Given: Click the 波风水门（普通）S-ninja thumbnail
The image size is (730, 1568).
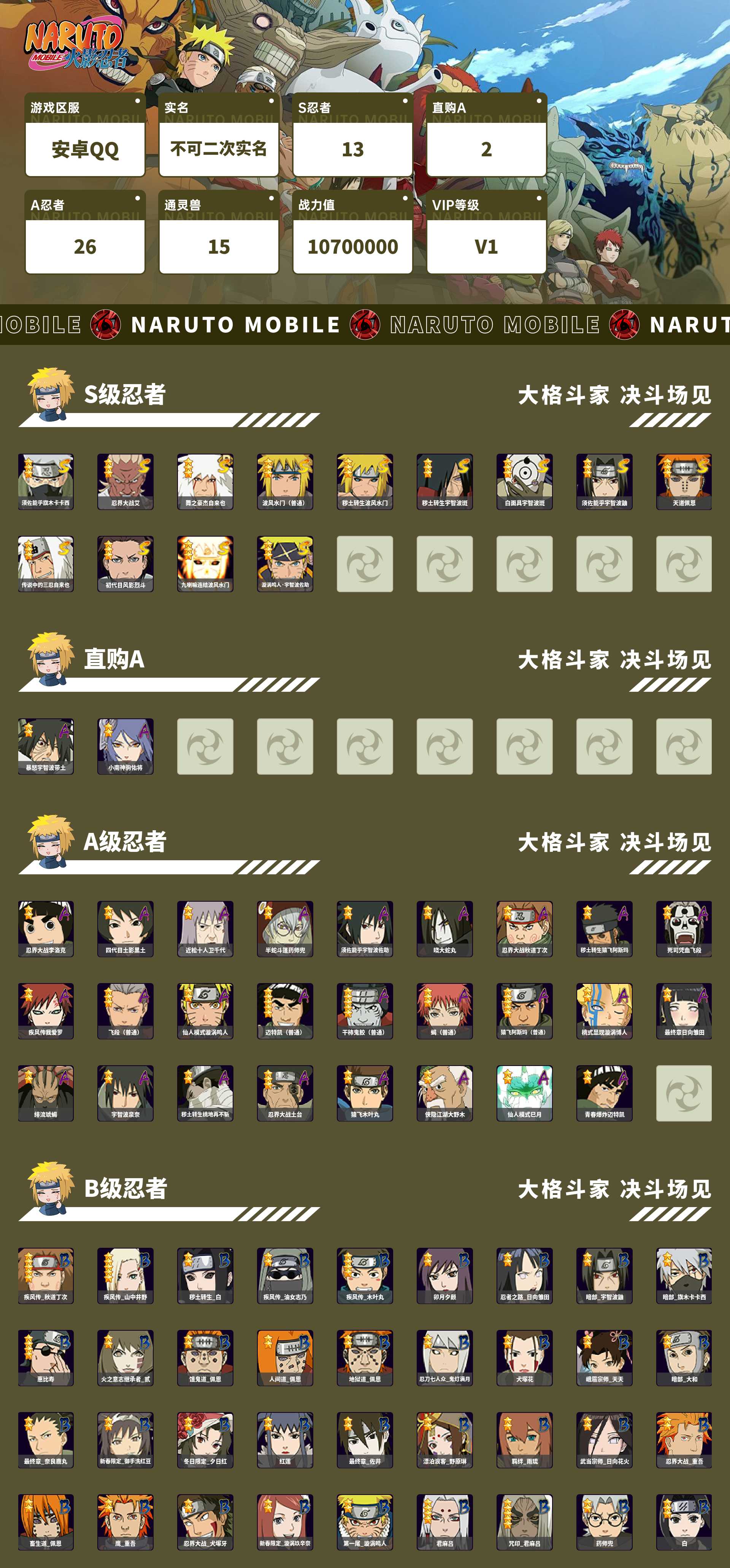Looking at the screenshot, I should 285,481.
